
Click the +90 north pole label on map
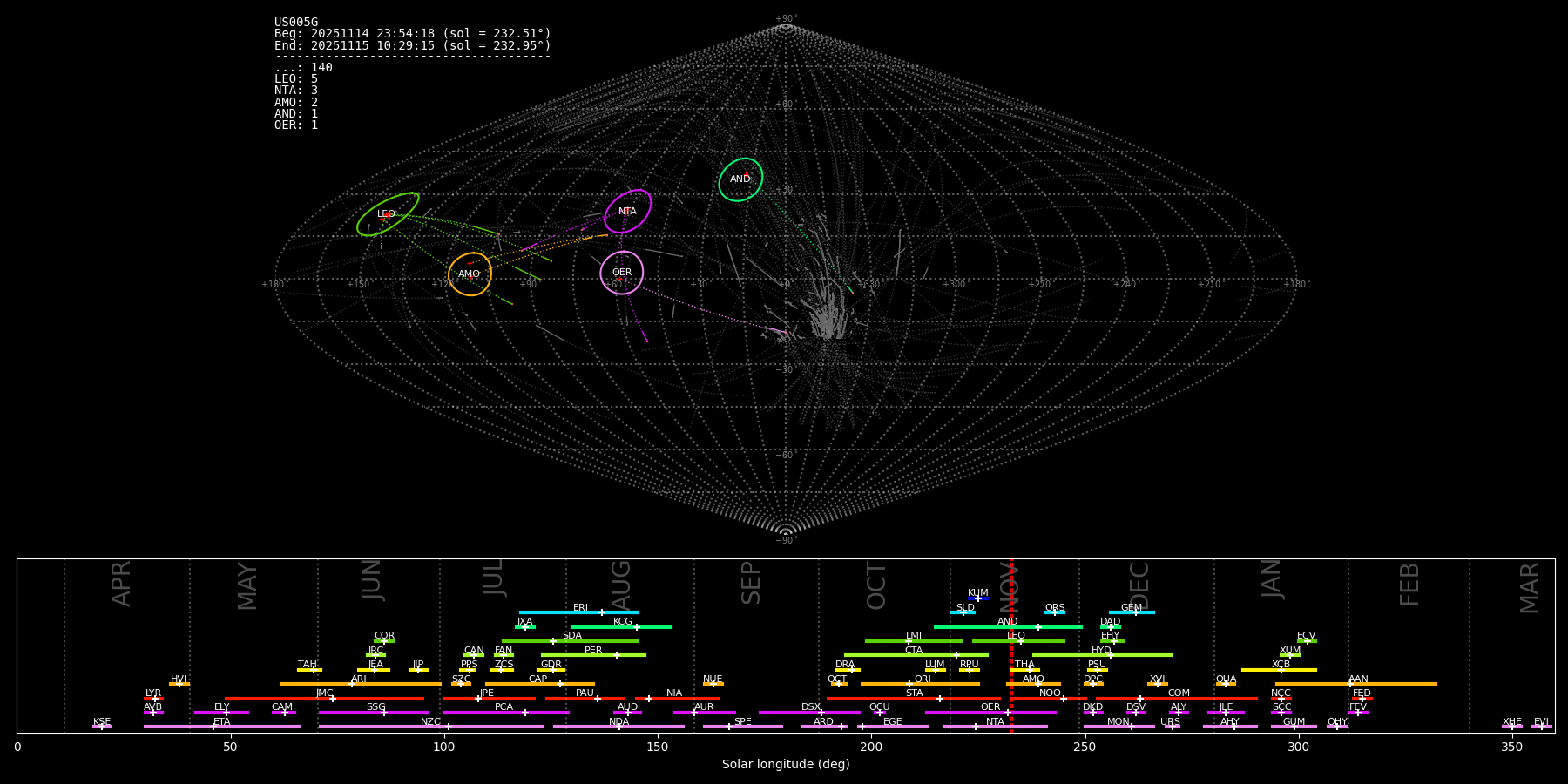click(x=786, y=18)
